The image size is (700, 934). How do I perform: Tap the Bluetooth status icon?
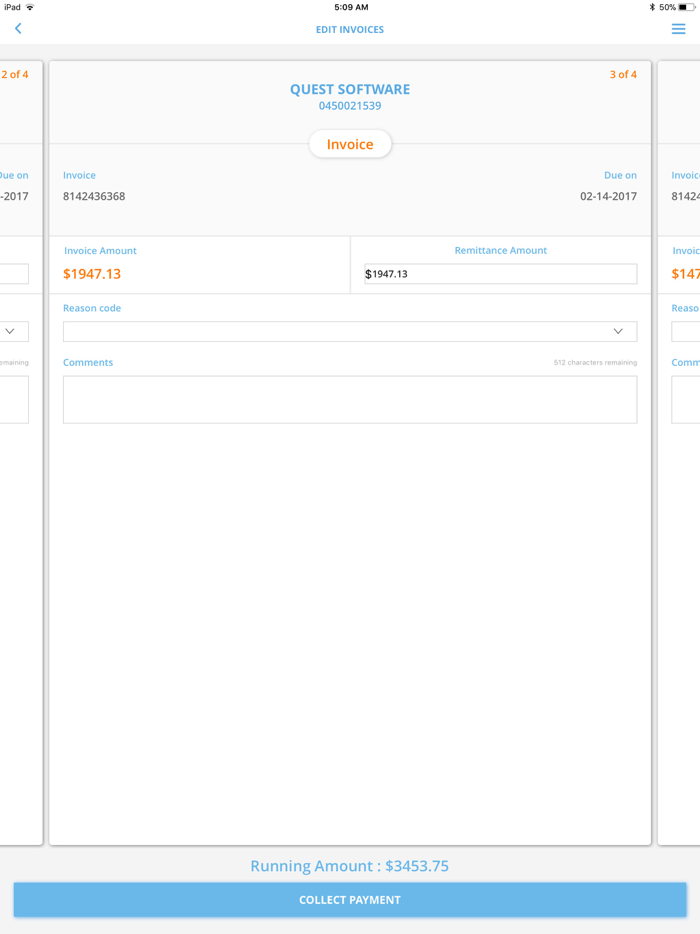pos(652,7)
